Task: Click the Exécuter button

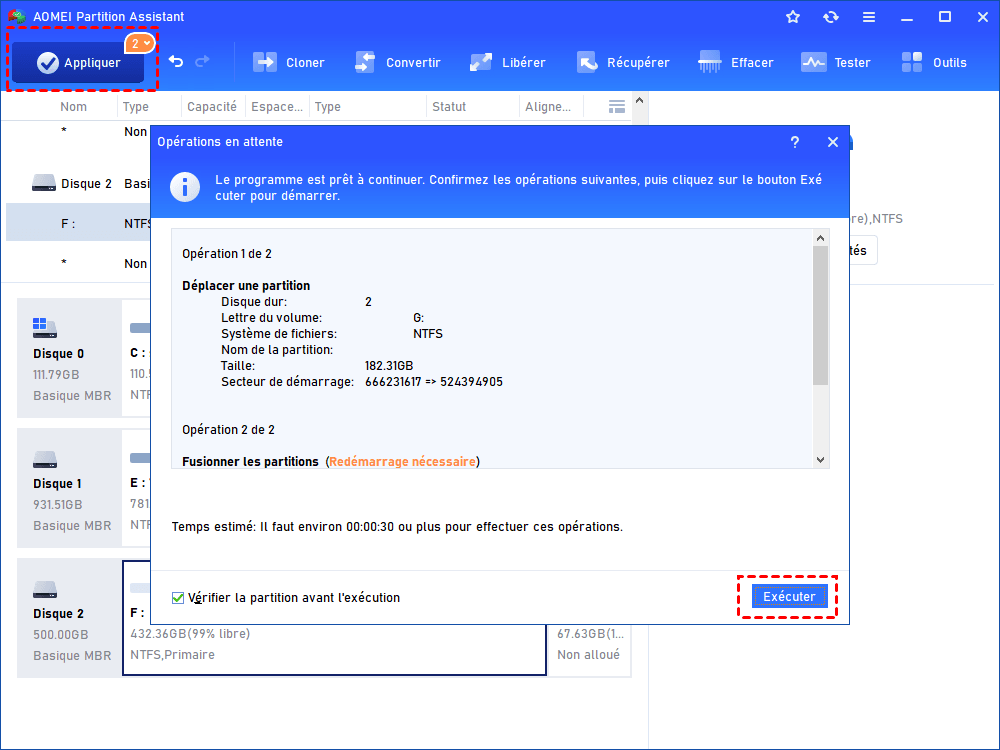Action: 789,597
